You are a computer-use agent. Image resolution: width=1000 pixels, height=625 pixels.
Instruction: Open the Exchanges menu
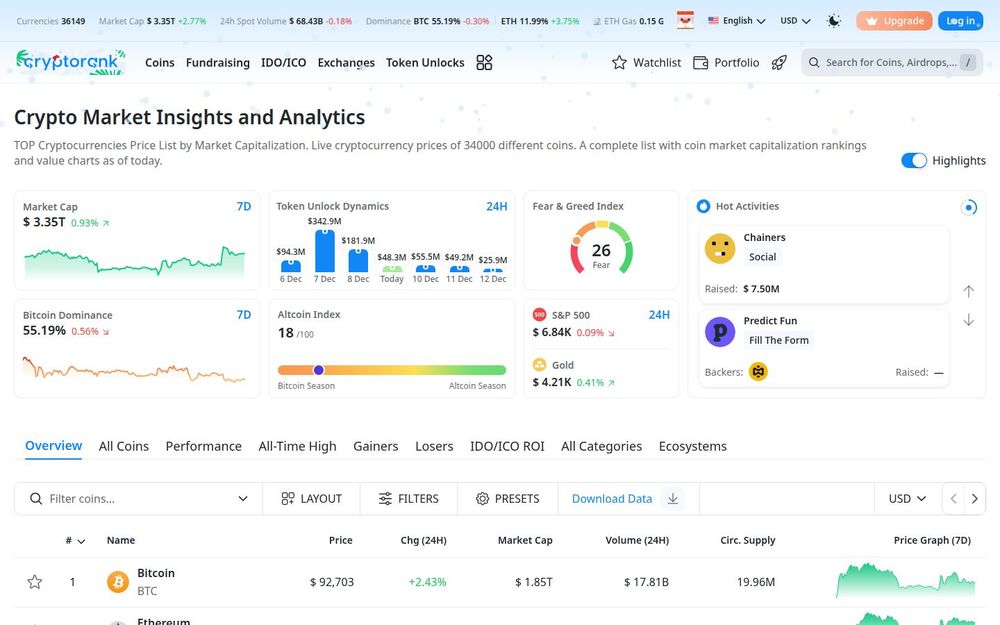(x=346, y=62)
